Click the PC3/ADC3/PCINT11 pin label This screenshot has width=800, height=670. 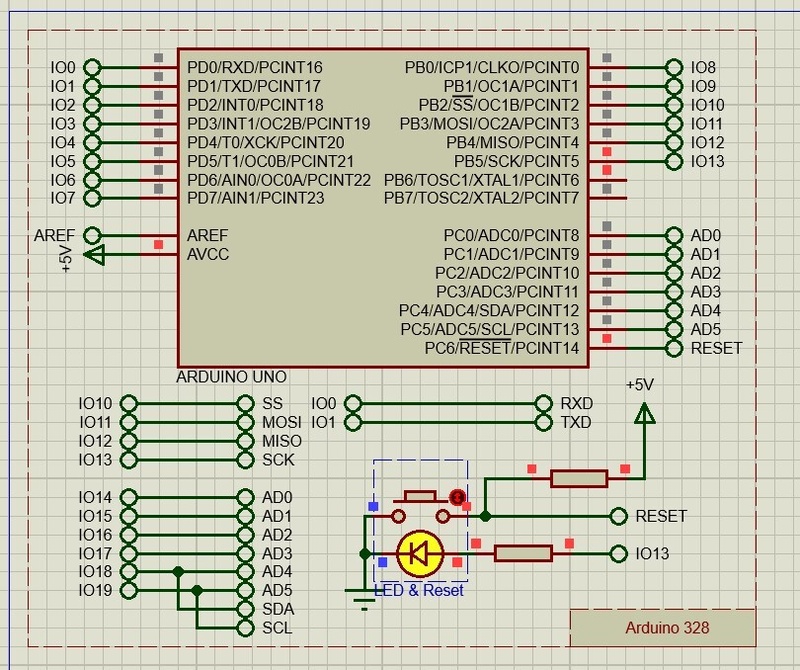coord(508,292)
